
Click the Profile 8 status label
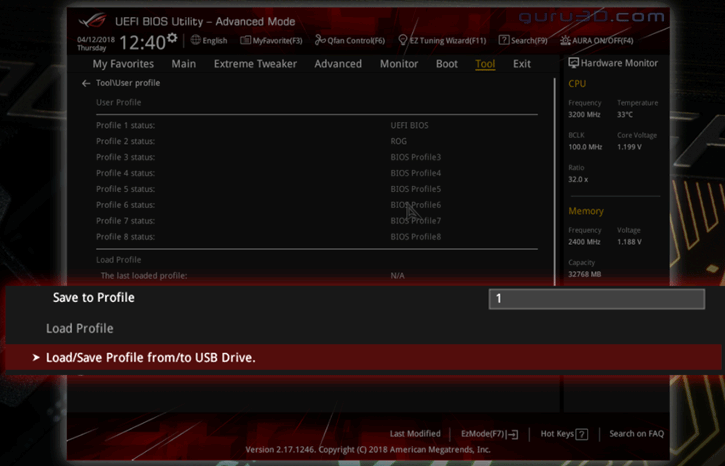125,237
